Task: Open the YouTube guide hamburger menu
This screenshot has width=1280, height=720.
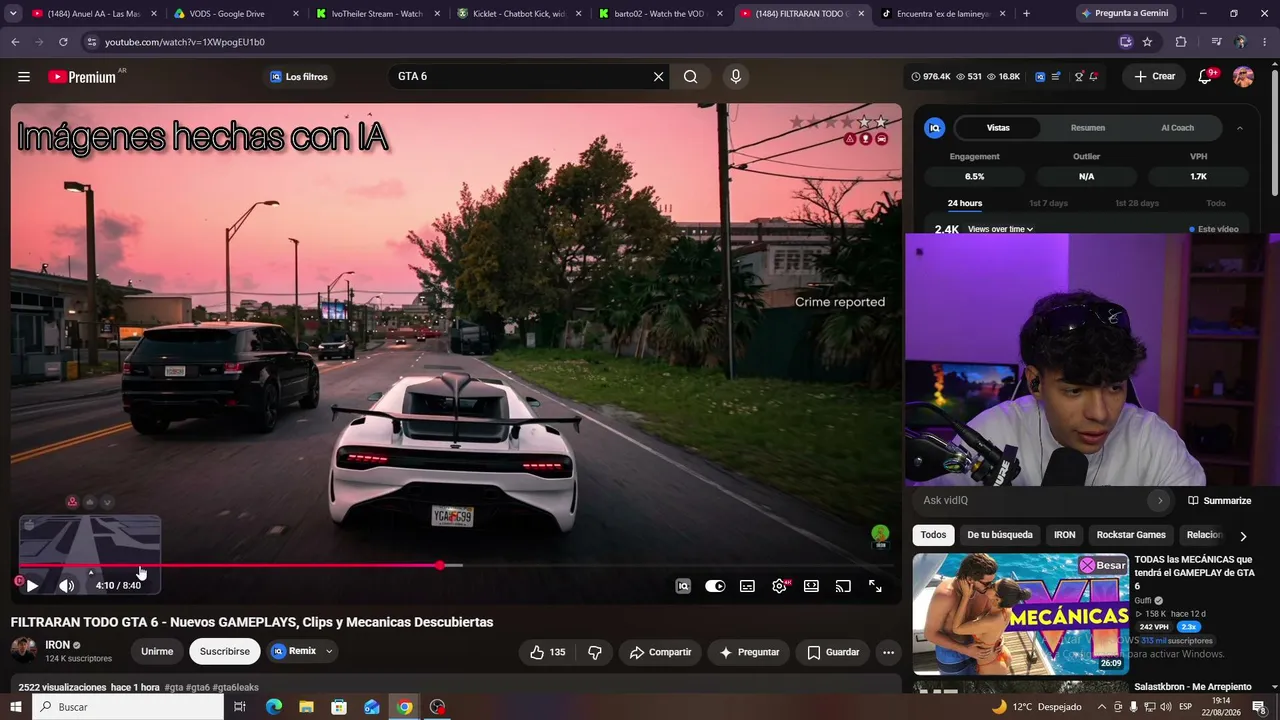Action: (x=24, y=77)
